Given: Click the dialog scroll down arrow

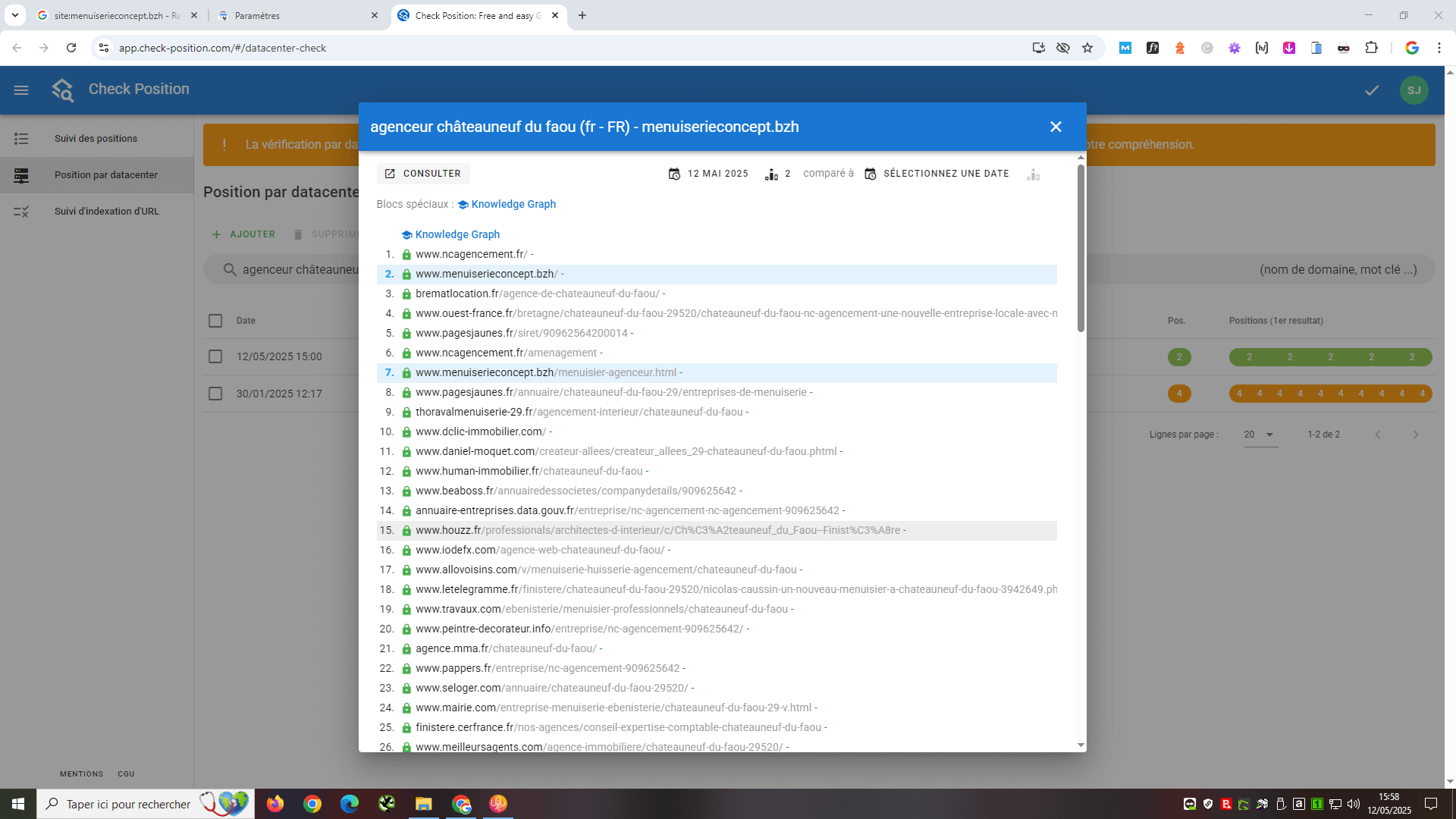Looking at the screenshot, I should [x=1081, y=745].
